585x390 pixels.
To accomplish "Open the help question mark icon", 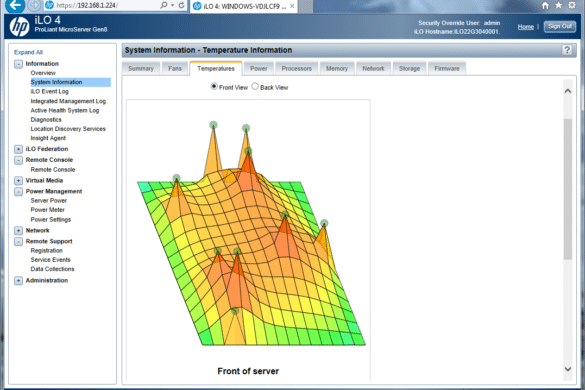I will pyautogui.click(x=567, y=50).
